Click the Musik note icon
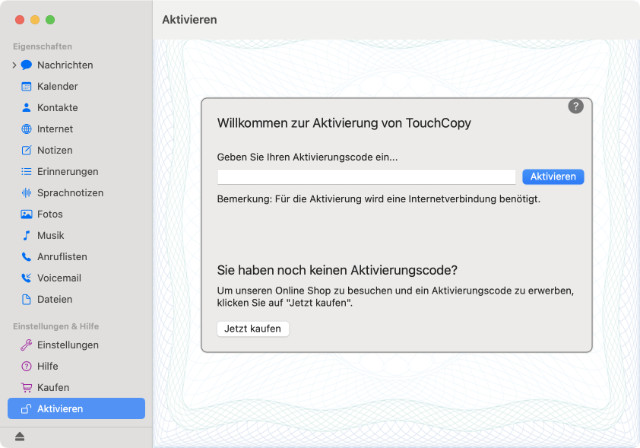 pyautogui.click(x=27, y=235)
